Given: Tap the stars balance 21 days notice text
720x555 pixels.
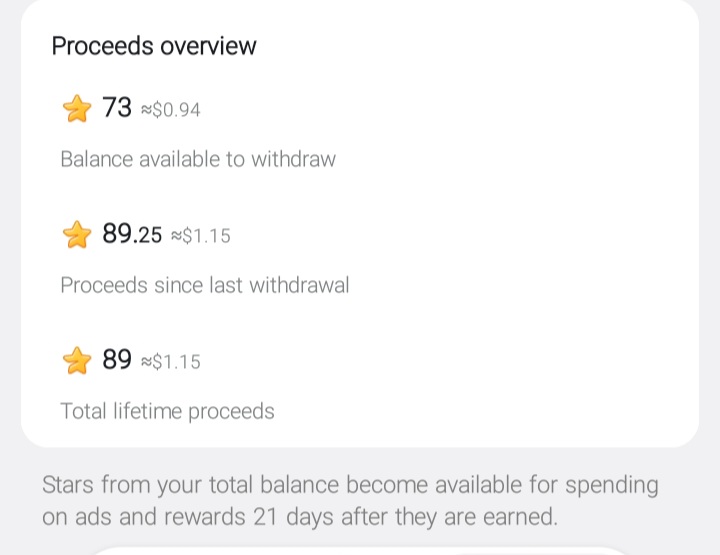Looking at the screenshot, I should 350,500.
